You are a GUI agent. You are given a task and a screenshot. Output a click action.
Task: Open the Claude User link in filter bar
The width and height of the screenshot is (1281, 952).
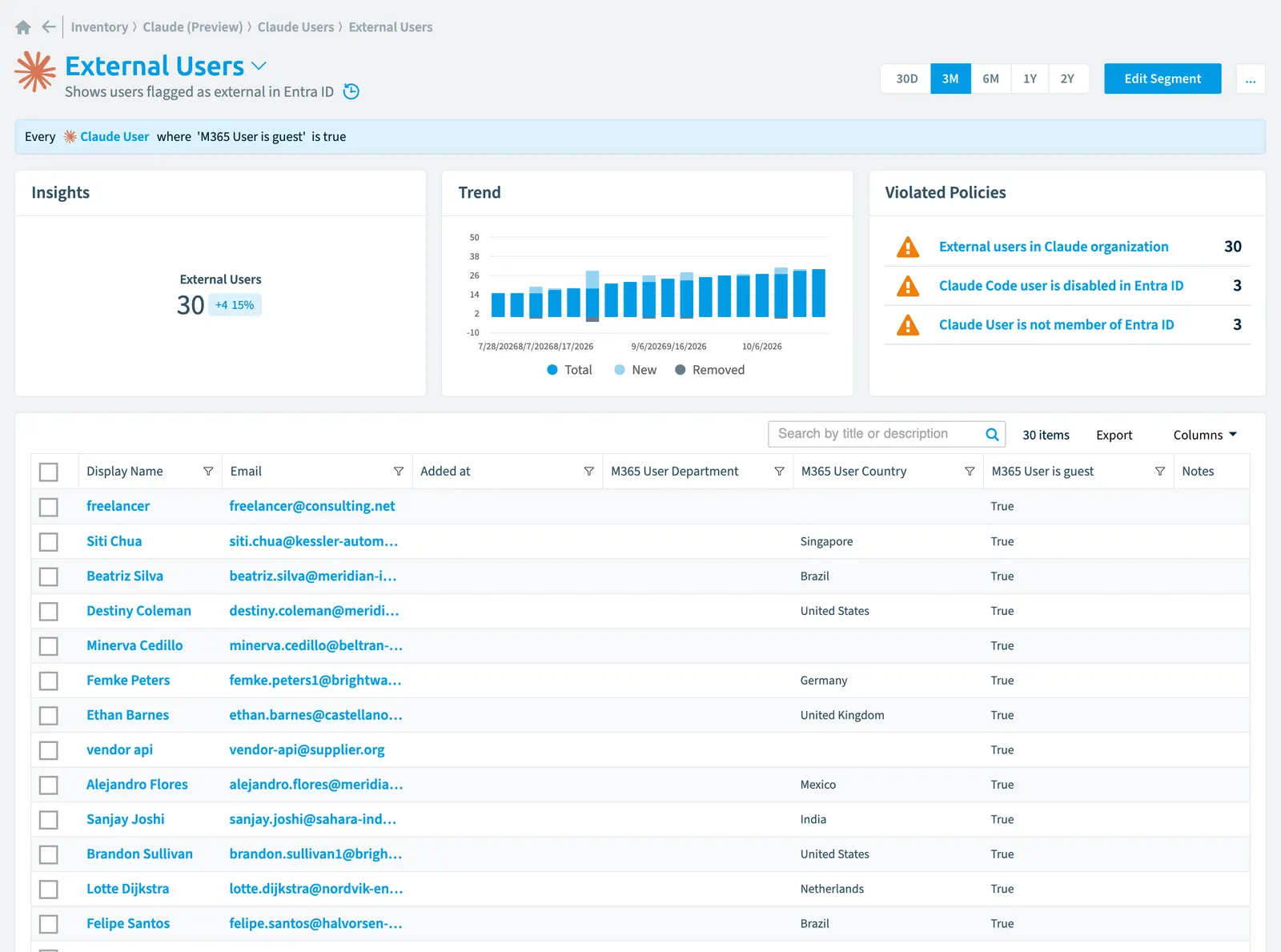[114, 137]
